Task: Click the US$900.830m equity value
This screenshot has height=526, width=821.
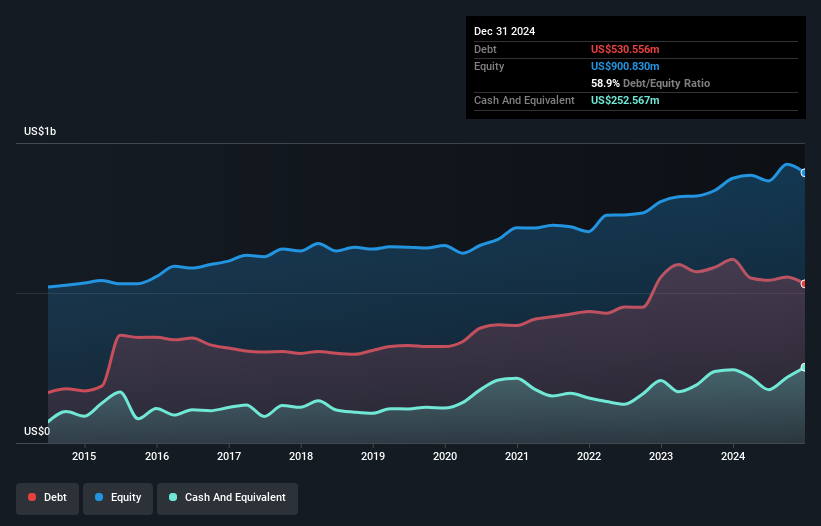Action: pos(625,66)
